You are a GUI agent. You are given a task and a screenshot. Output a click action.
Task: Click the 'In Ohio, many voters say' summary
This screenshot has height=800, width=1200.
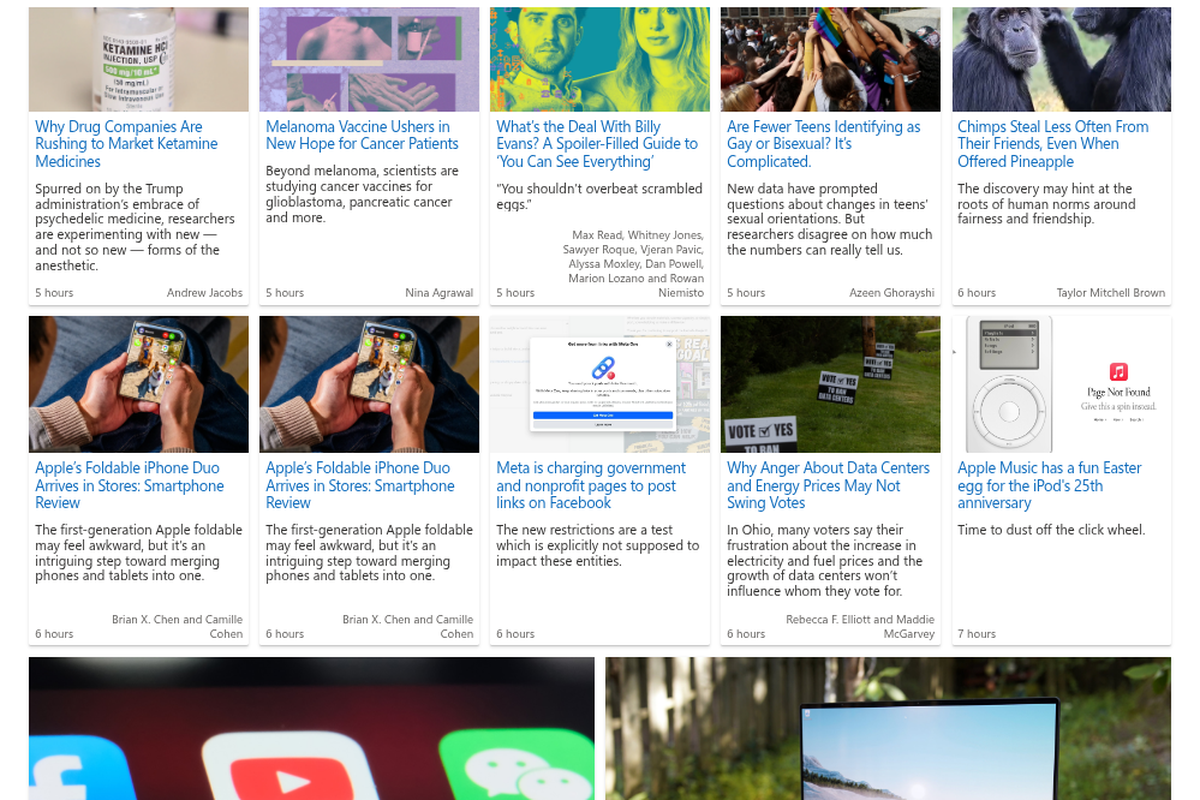point(824,561)
